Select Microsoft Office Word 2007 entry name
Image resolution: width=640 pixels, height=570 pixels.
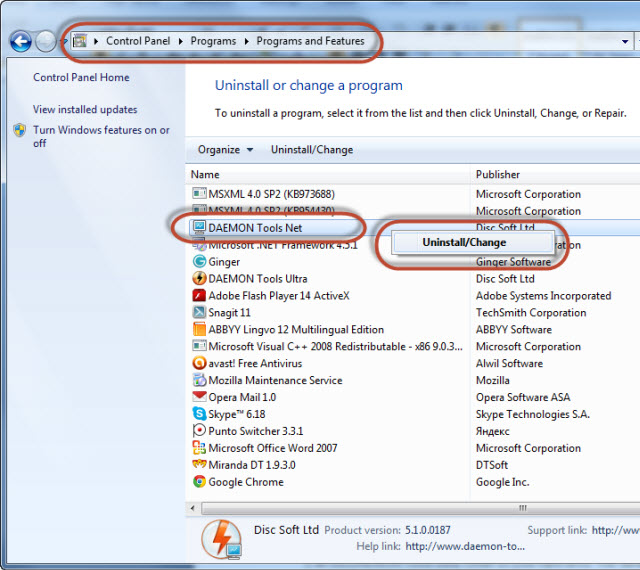tap(273, 448)
